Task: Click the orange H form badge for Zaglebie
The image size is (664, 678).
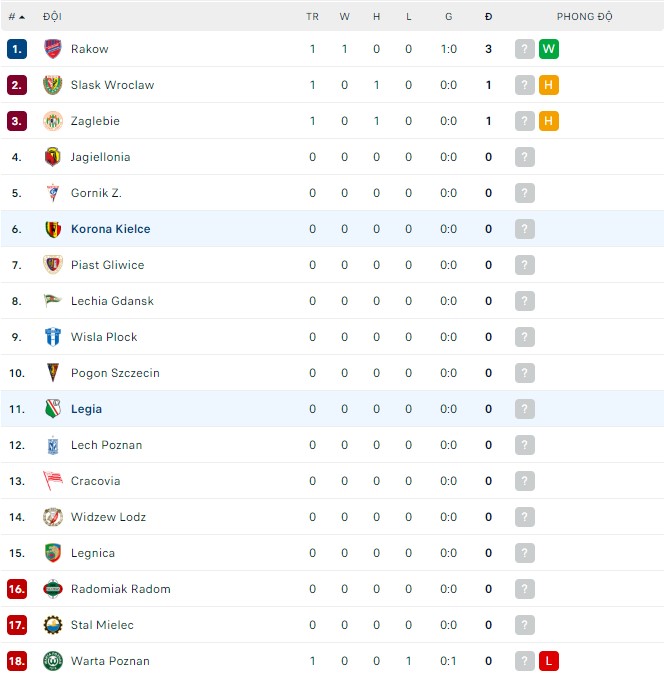Action: click(x=548, y=121)
